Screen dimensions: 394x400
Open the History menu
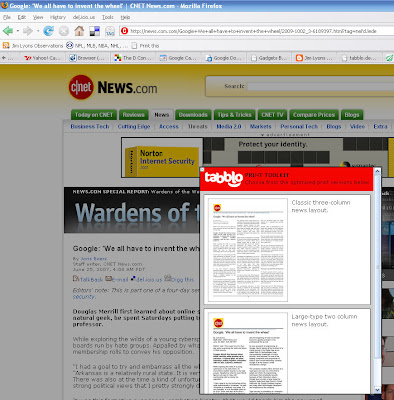tap(58, 17)
